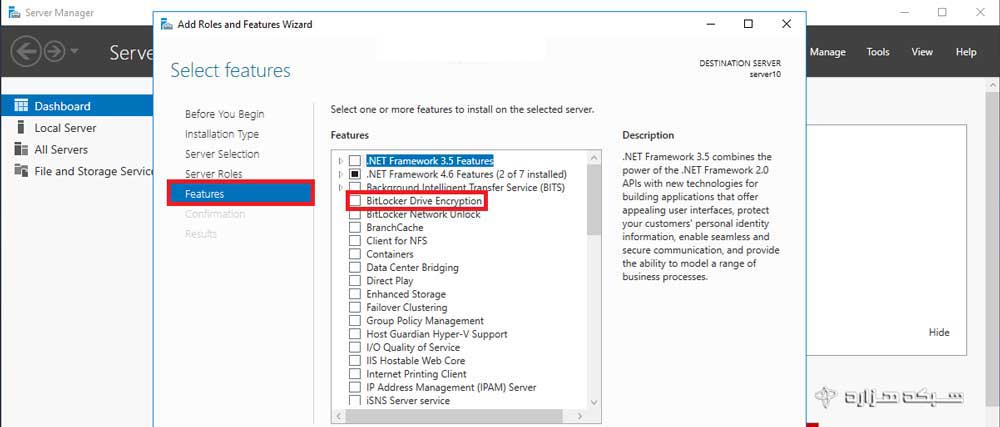Go to Server Roles step
Viewport: 1000px width, 427px height.
tap(214, 173)
